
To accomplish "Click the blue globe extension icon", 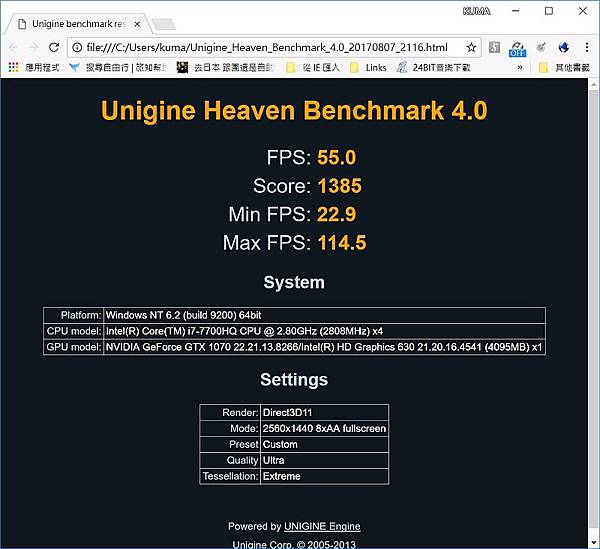I will click(x=564, y=47).
